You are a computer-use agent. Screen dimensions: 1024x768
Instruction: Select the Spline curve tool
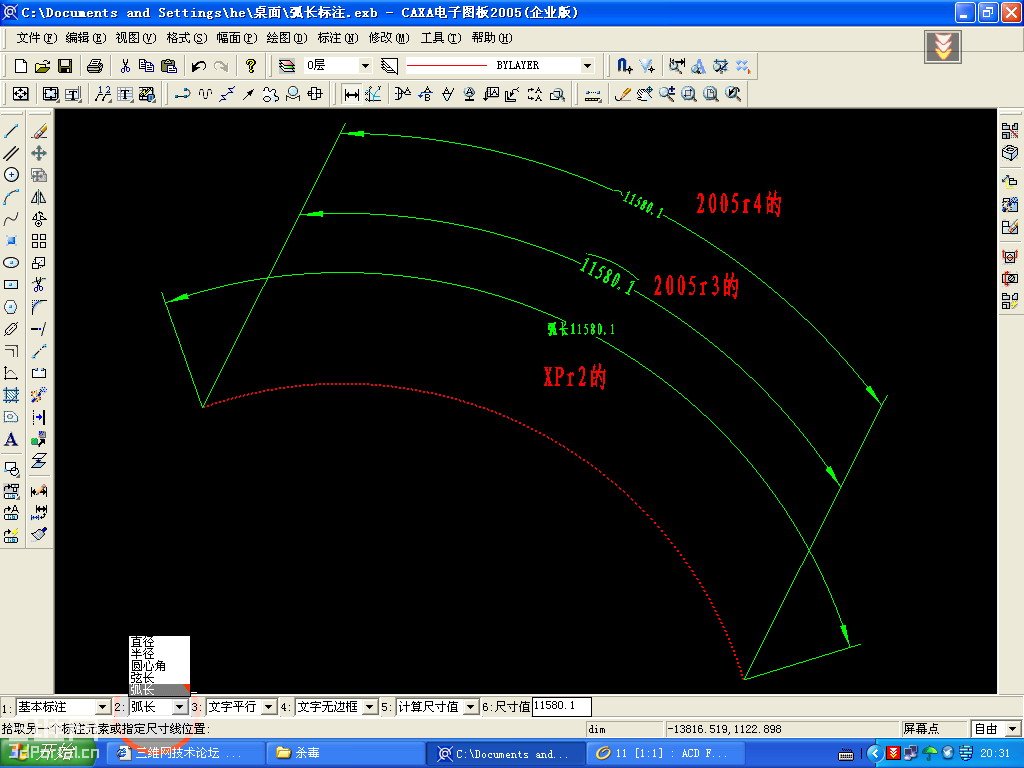tap(11, 219)
